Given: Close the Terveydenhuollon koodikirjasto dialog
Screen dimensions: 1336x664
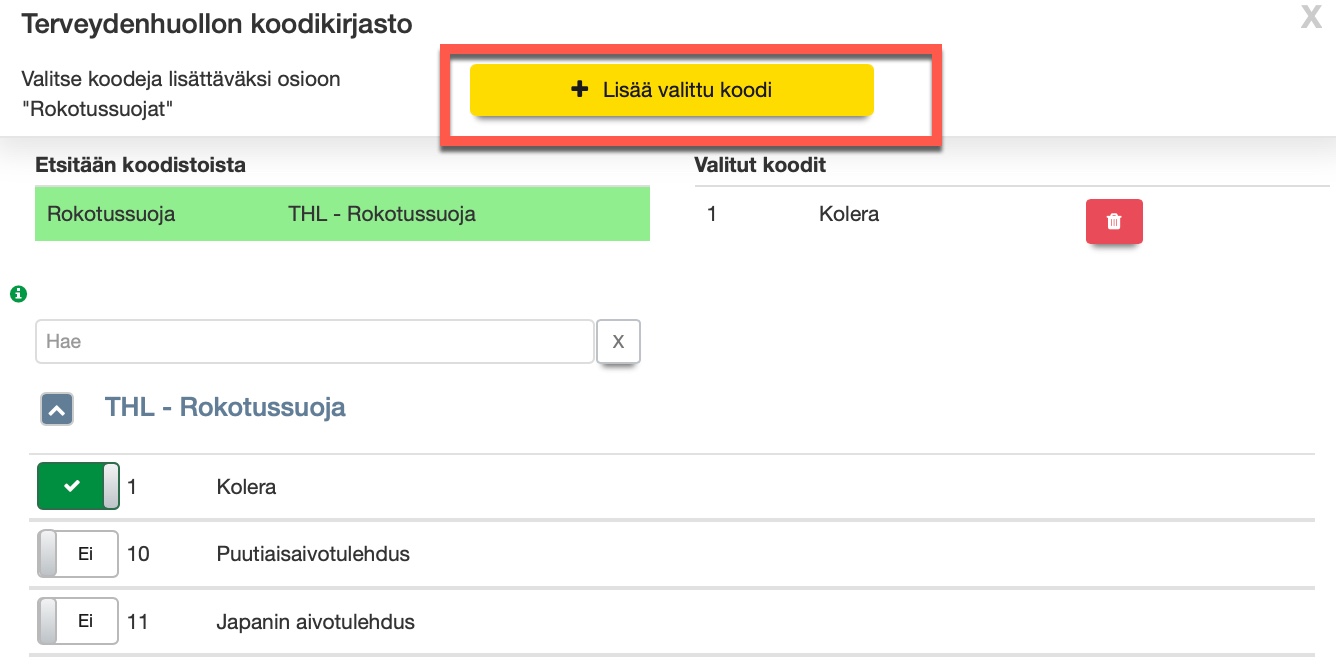Looking at the screenshot, I should pyautogui.click(x=1310, y=18).
